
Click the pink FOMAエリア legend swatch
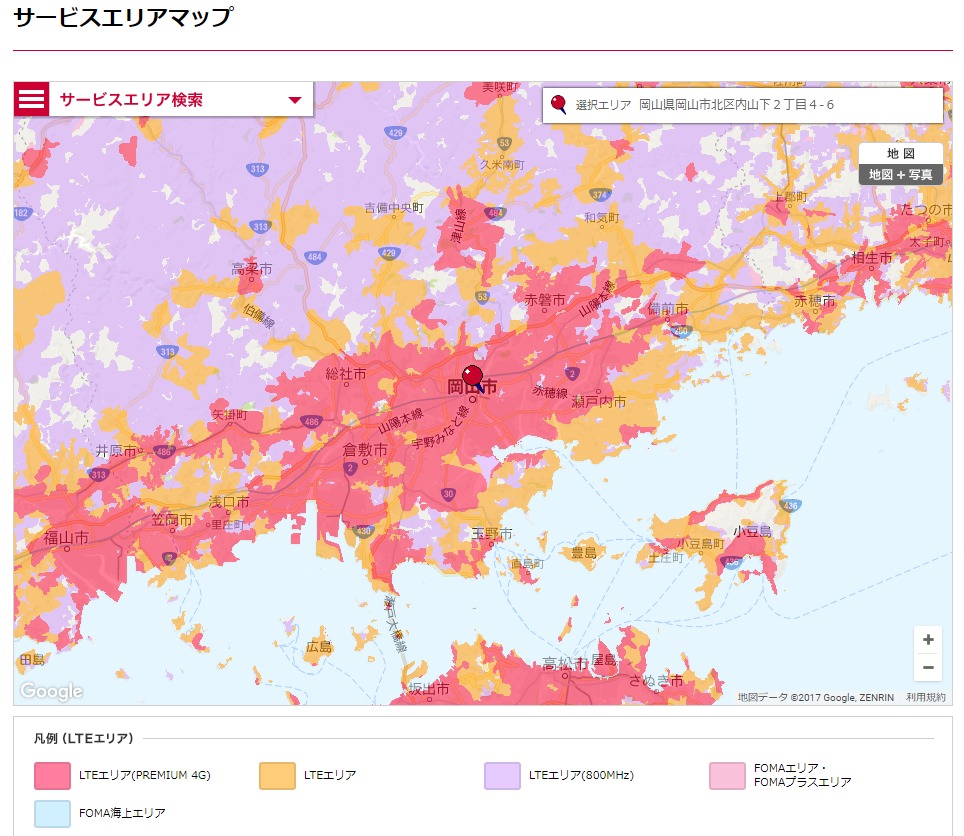click(x=727, y=776)
